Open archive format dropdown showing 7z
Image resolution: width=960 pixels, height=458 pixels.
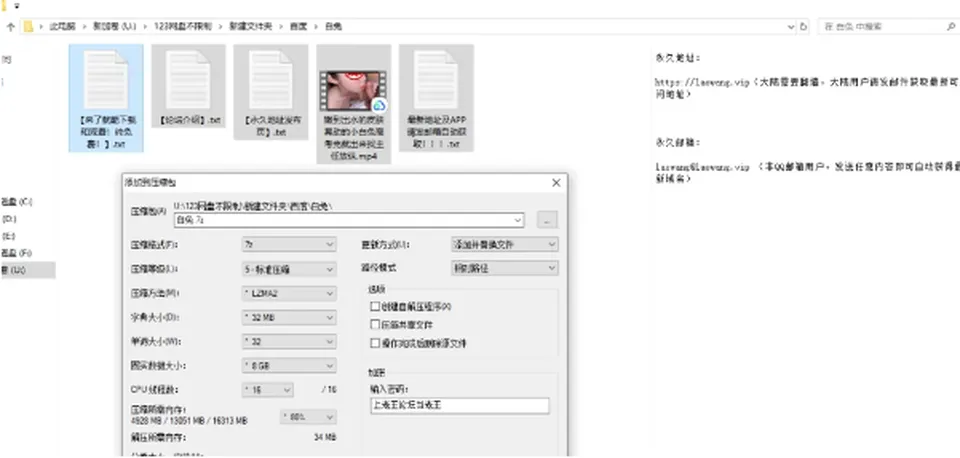289,244
